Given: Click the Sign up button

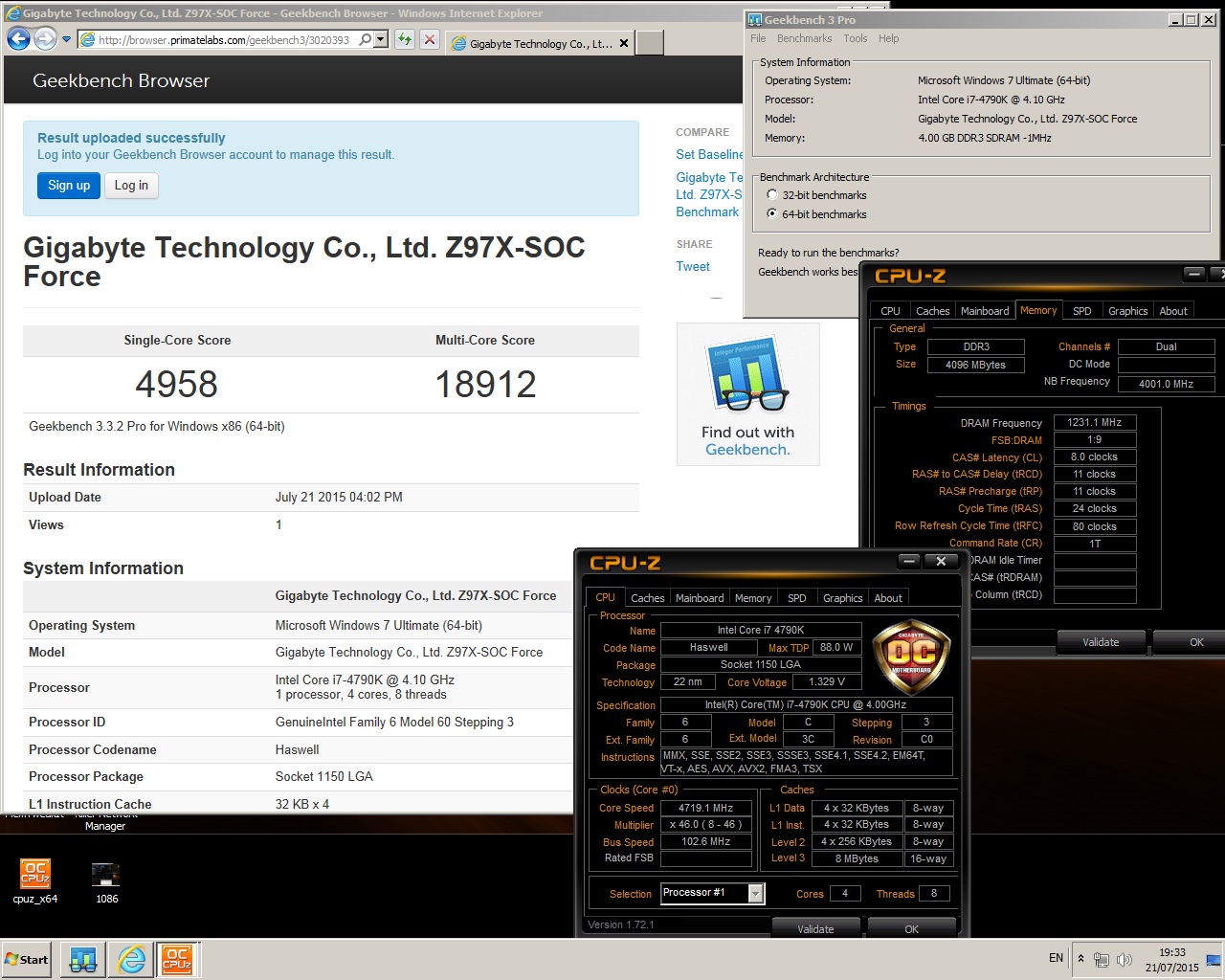Looking at the screenshot, I should coord(69,186).
